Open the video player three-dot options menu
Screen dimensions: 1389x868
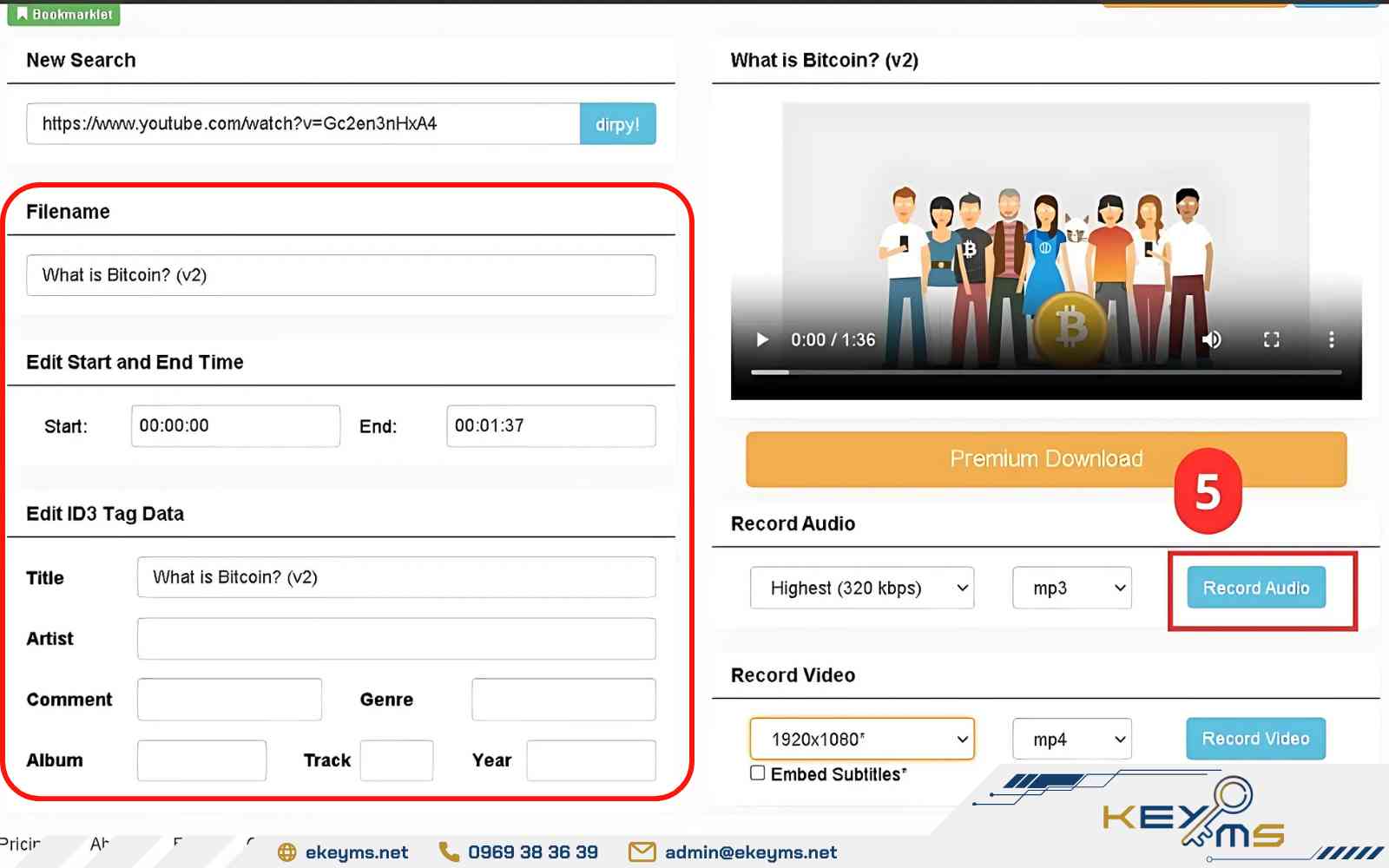pyautogui.click(x=1331, y=339)
